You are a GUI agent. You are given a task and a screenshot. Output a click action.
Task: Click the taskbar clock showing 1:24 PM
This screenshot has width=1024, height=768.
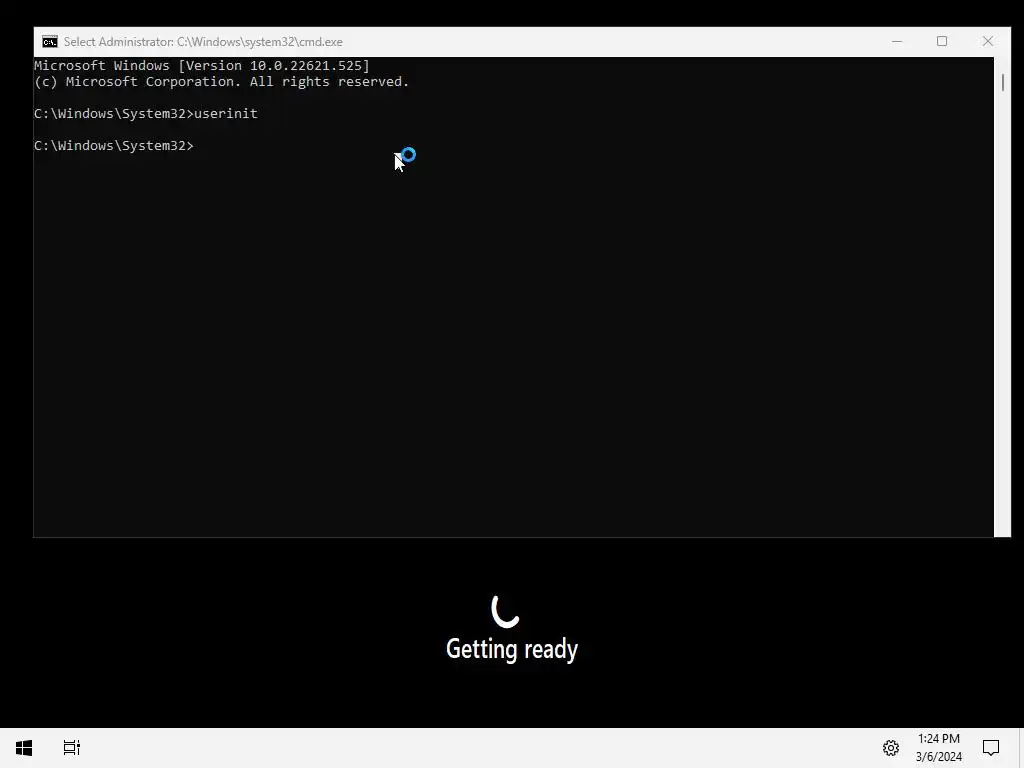pyautogui.click(x=938, y=739)
